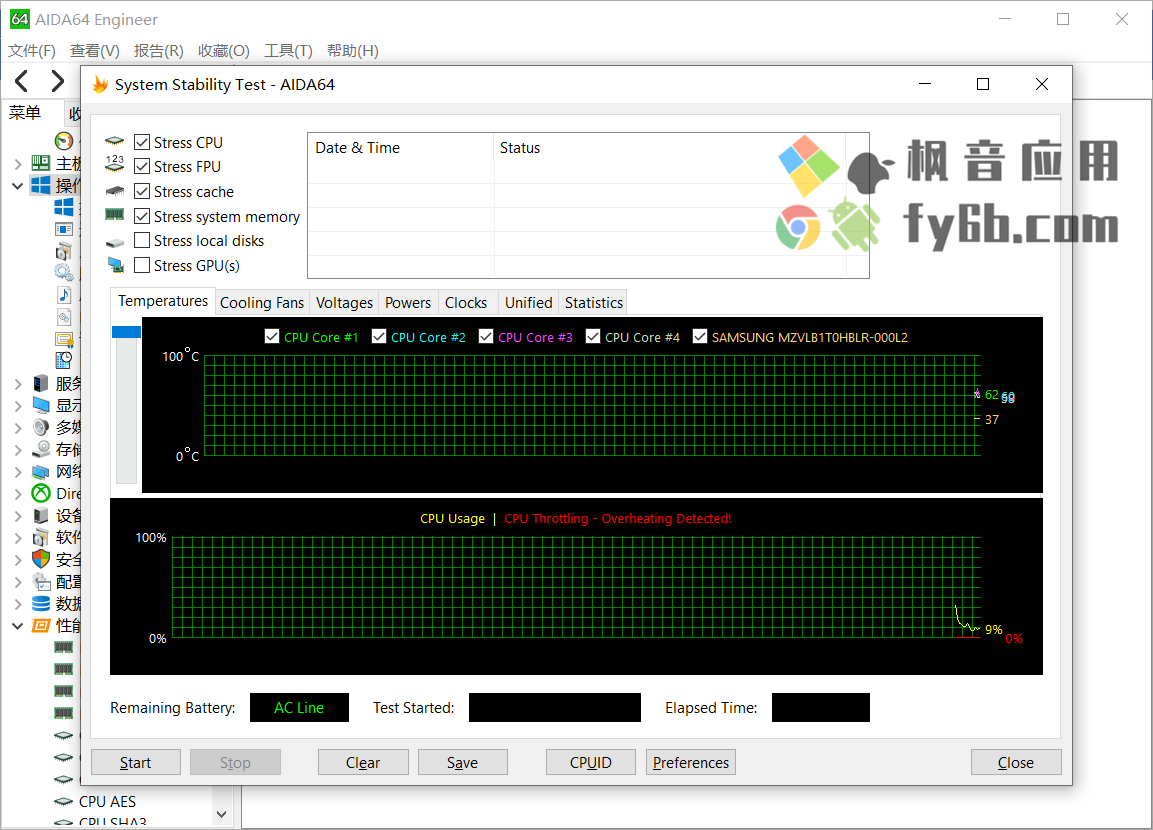Click the Save button
The width and height of the screenshot is (1153, 830).
click(x=463, y=762)
